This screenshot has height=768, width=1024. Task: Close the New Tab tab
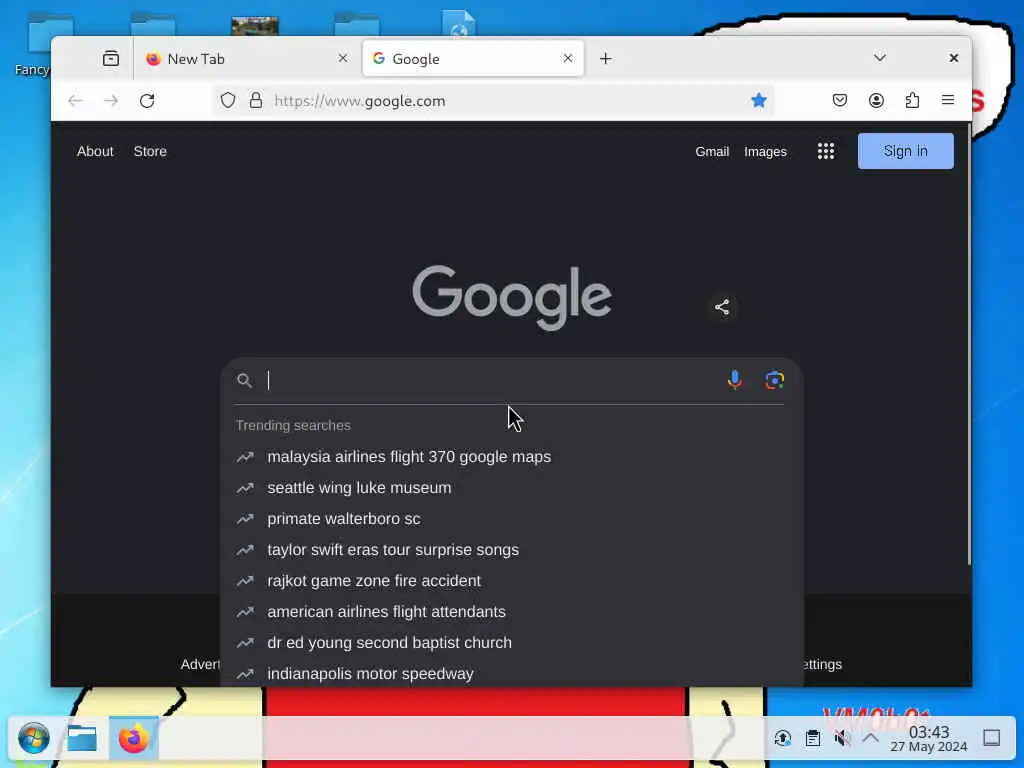click(343, 58)
